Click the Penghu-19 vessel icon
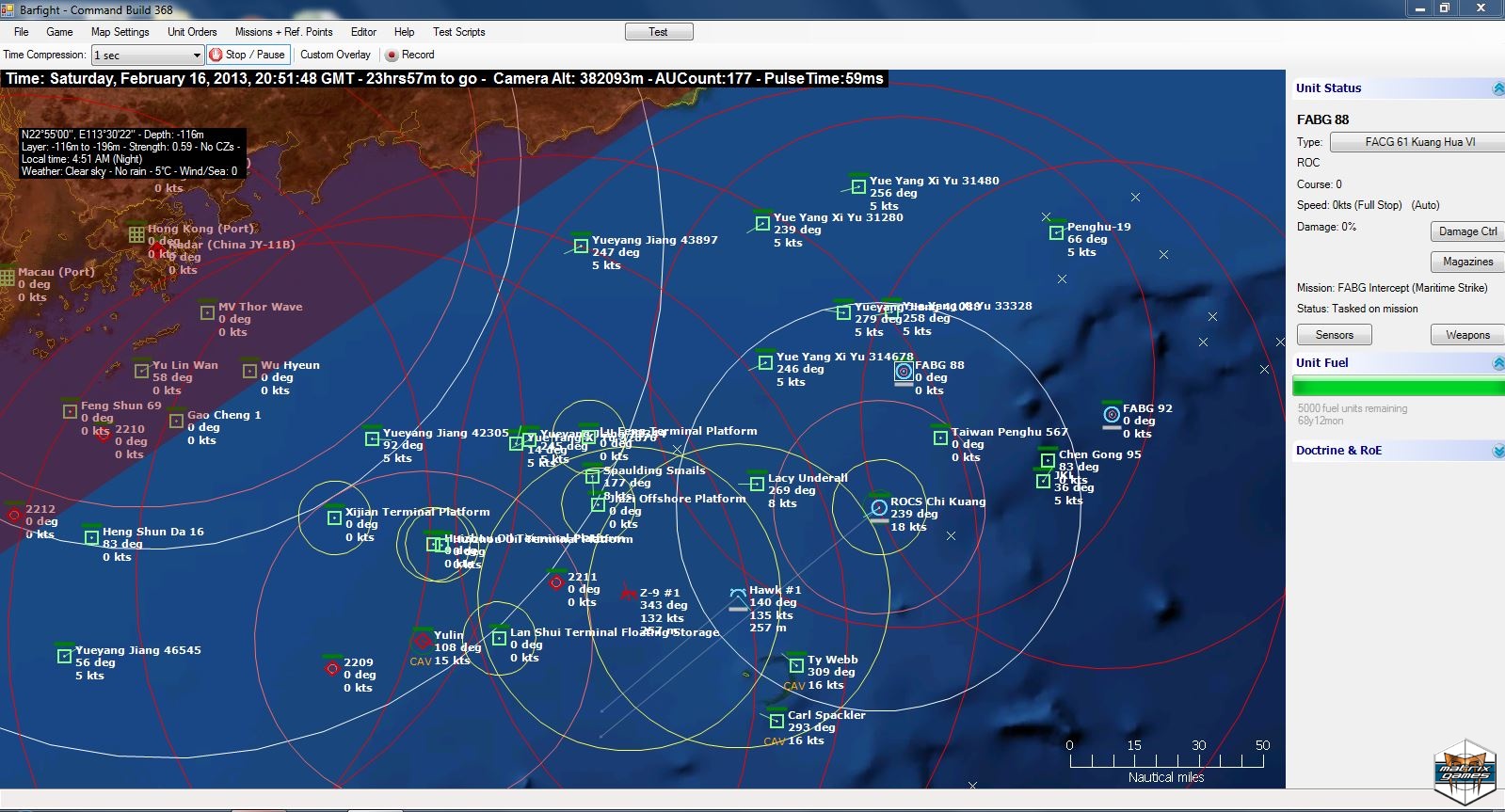 [1056, 233]
